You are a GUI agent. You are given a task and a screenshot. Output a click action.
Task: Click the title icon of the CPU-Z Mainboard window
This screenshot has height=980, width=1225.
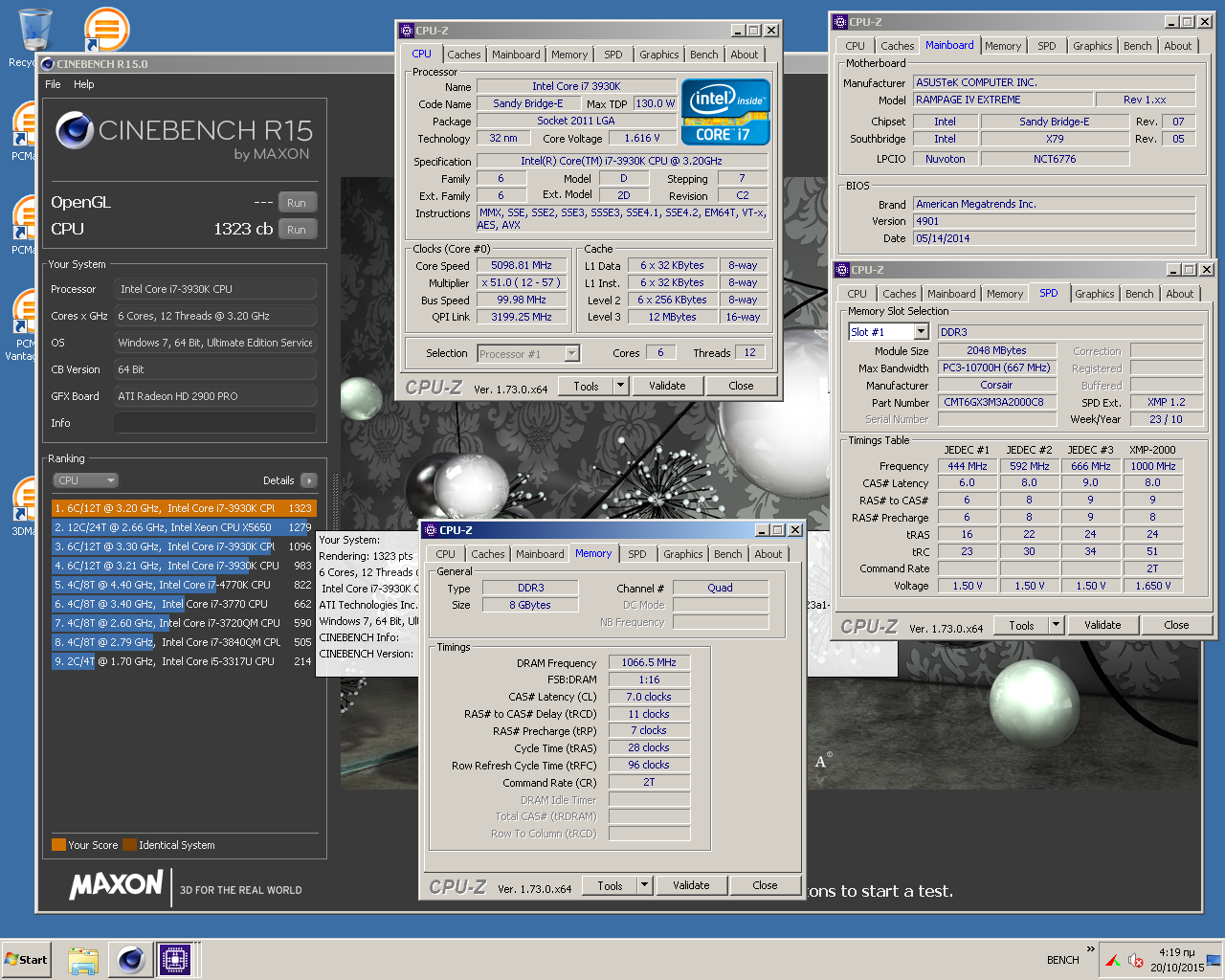pos(840,22)
